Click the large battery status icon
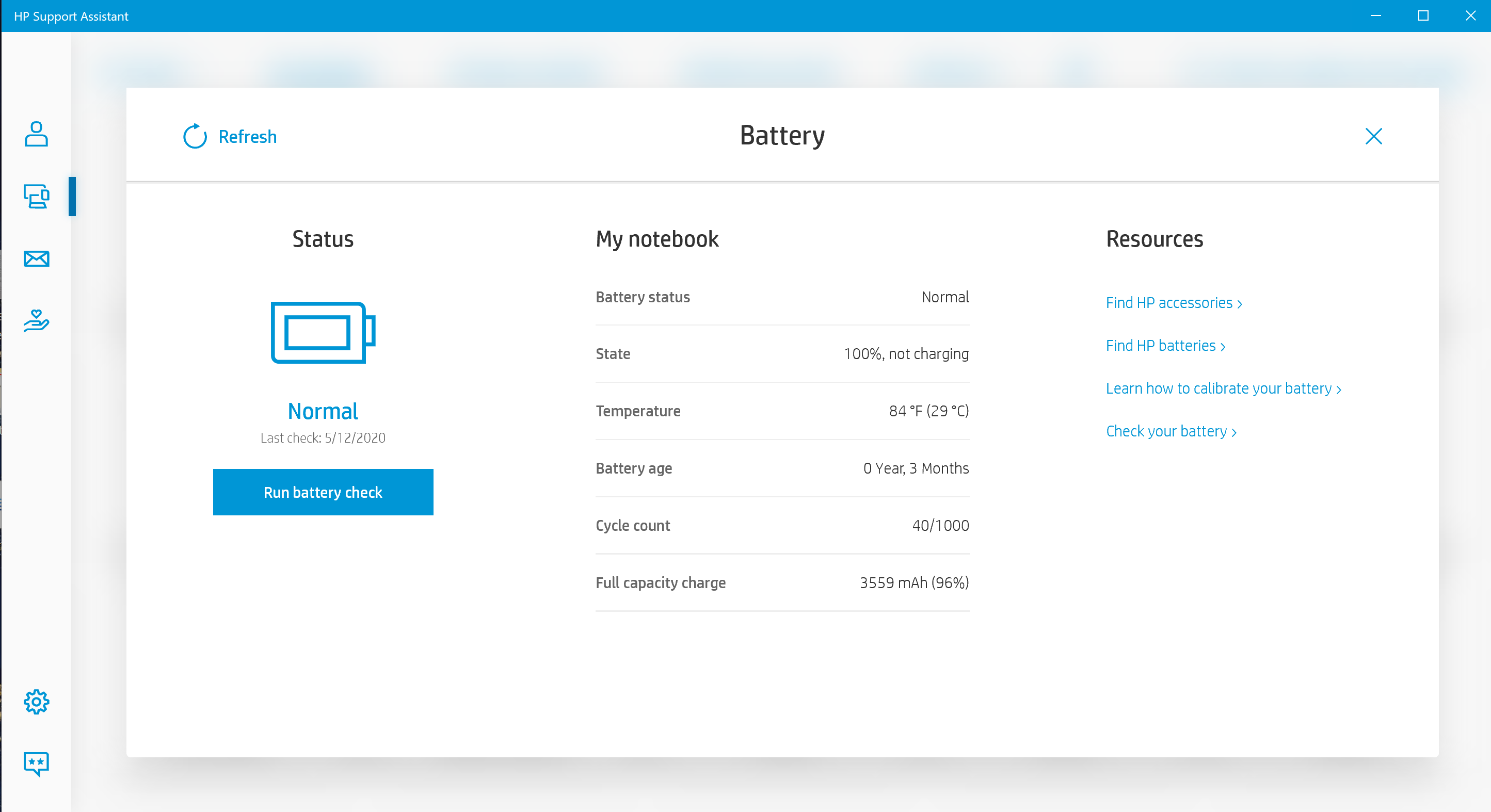The width and height of the screenshot is (1491, 812). (x=323, y=333)
